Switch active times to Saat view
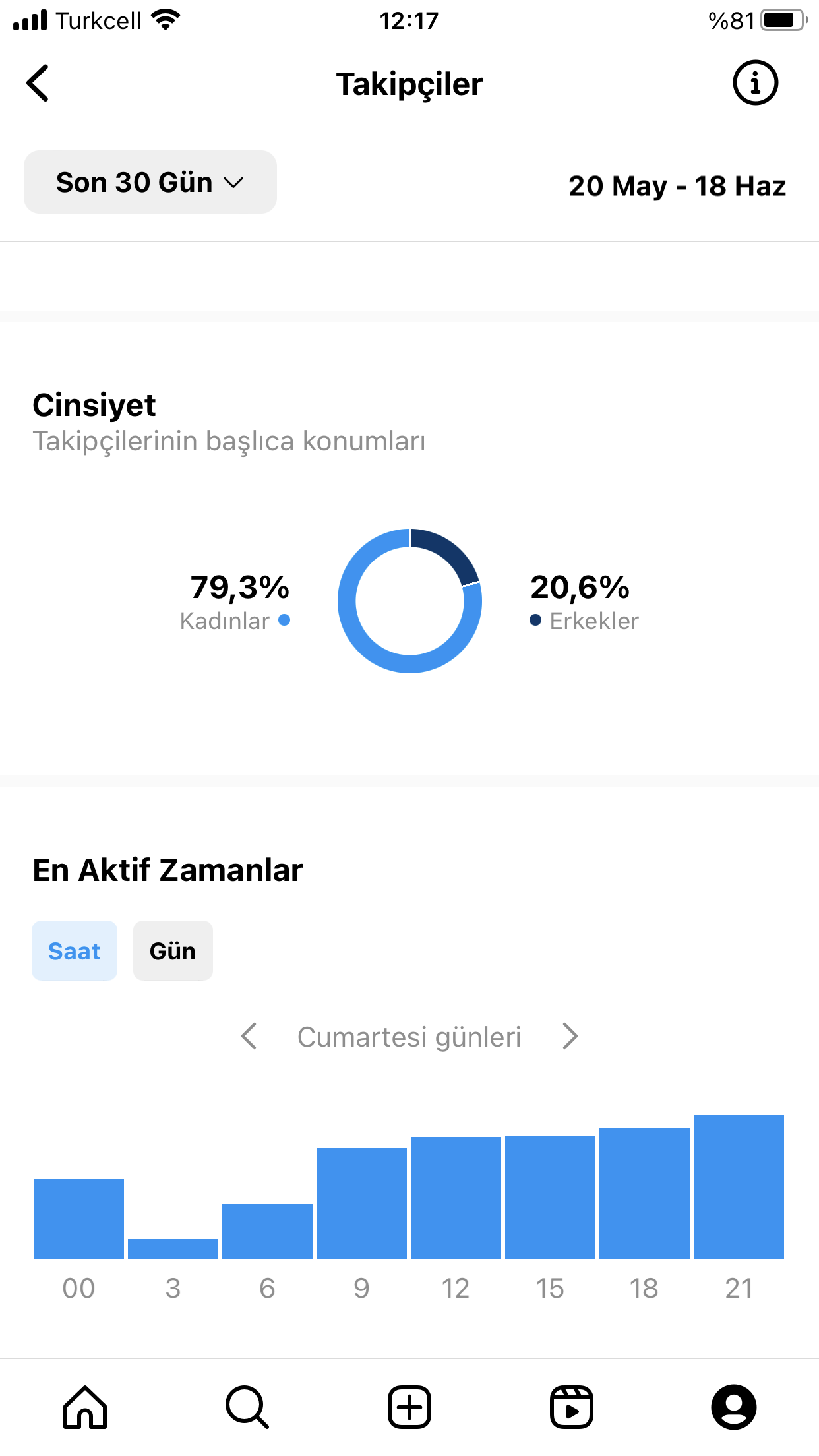Screen dimensions: 819x1456 (75, 951)
